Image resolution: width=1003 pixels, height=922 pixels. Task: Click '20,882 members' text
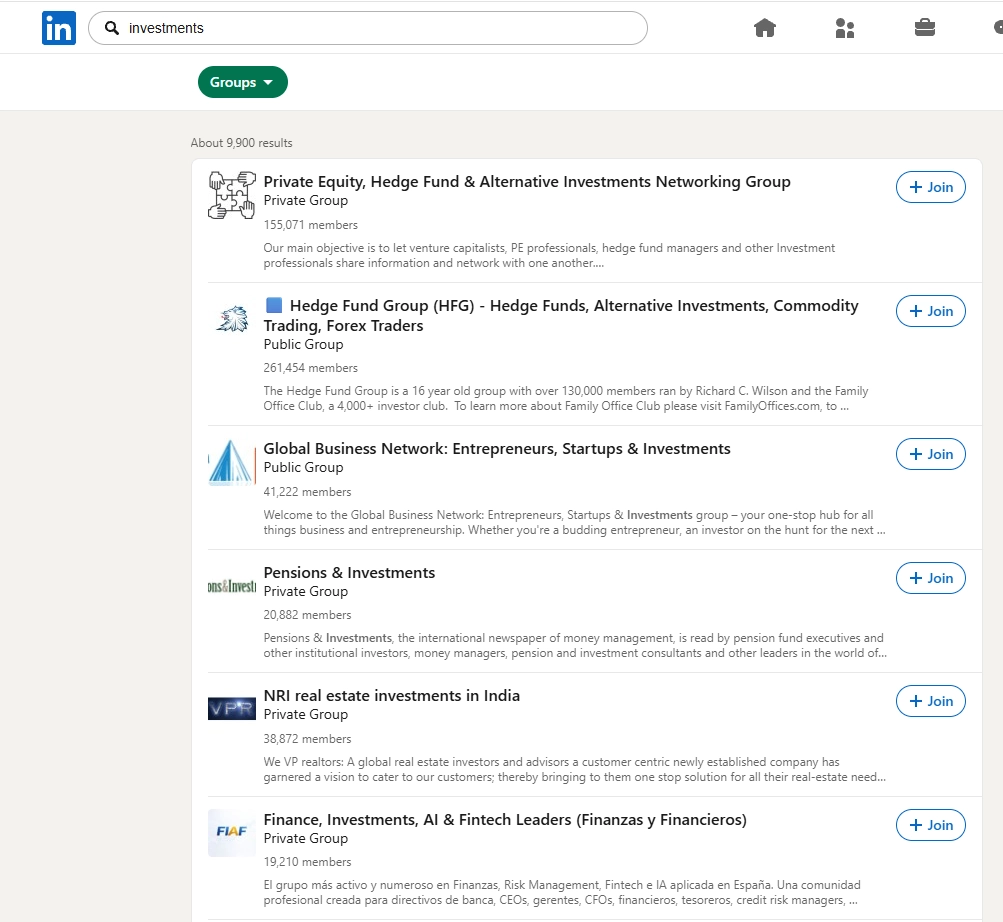(x=307, y=615)
